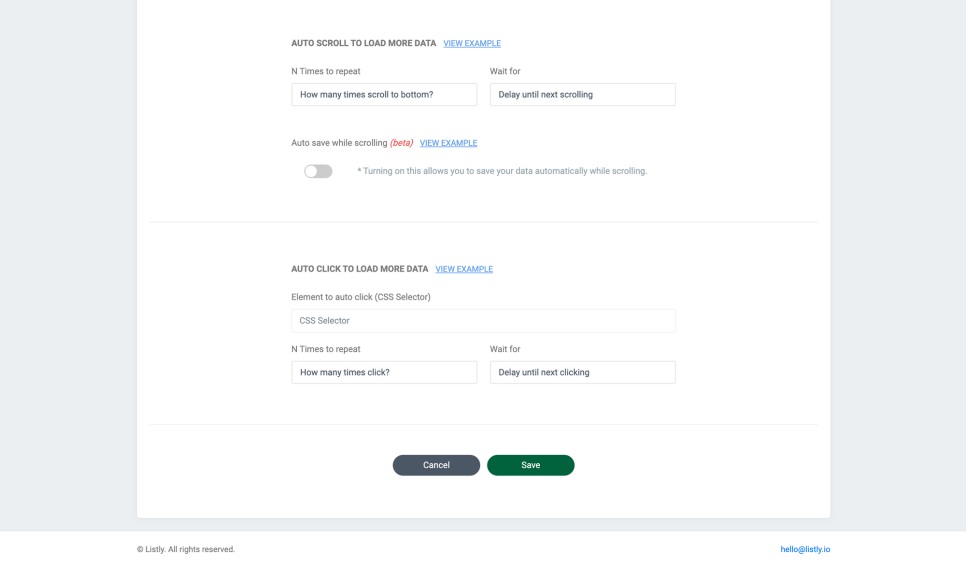
Task: Open 'Delay until next scrolling' dropdown
Action: (x=582, y=95)
